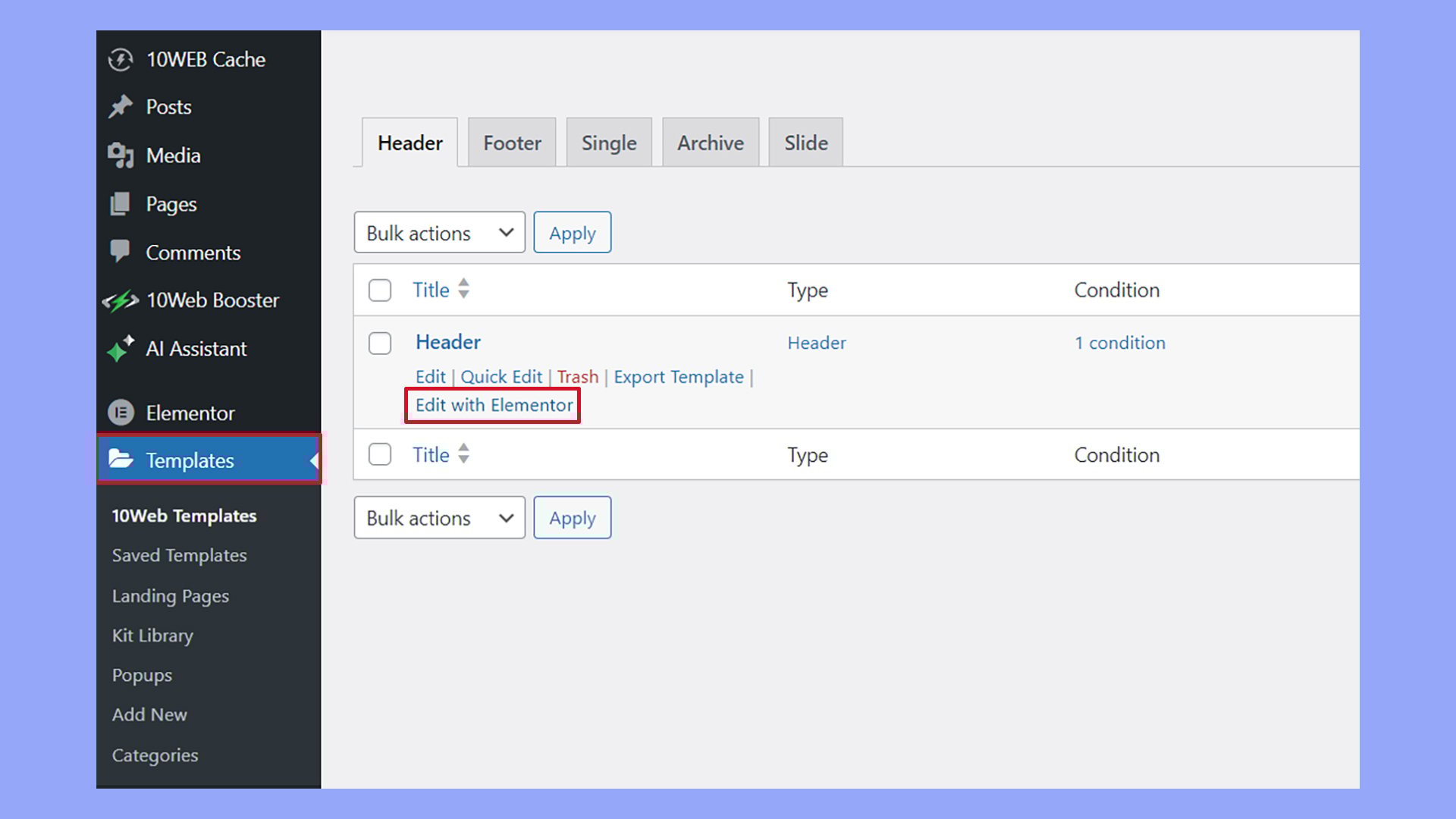Sort templates using the Title arrows

pyautogui.click(x=463, y=290)
